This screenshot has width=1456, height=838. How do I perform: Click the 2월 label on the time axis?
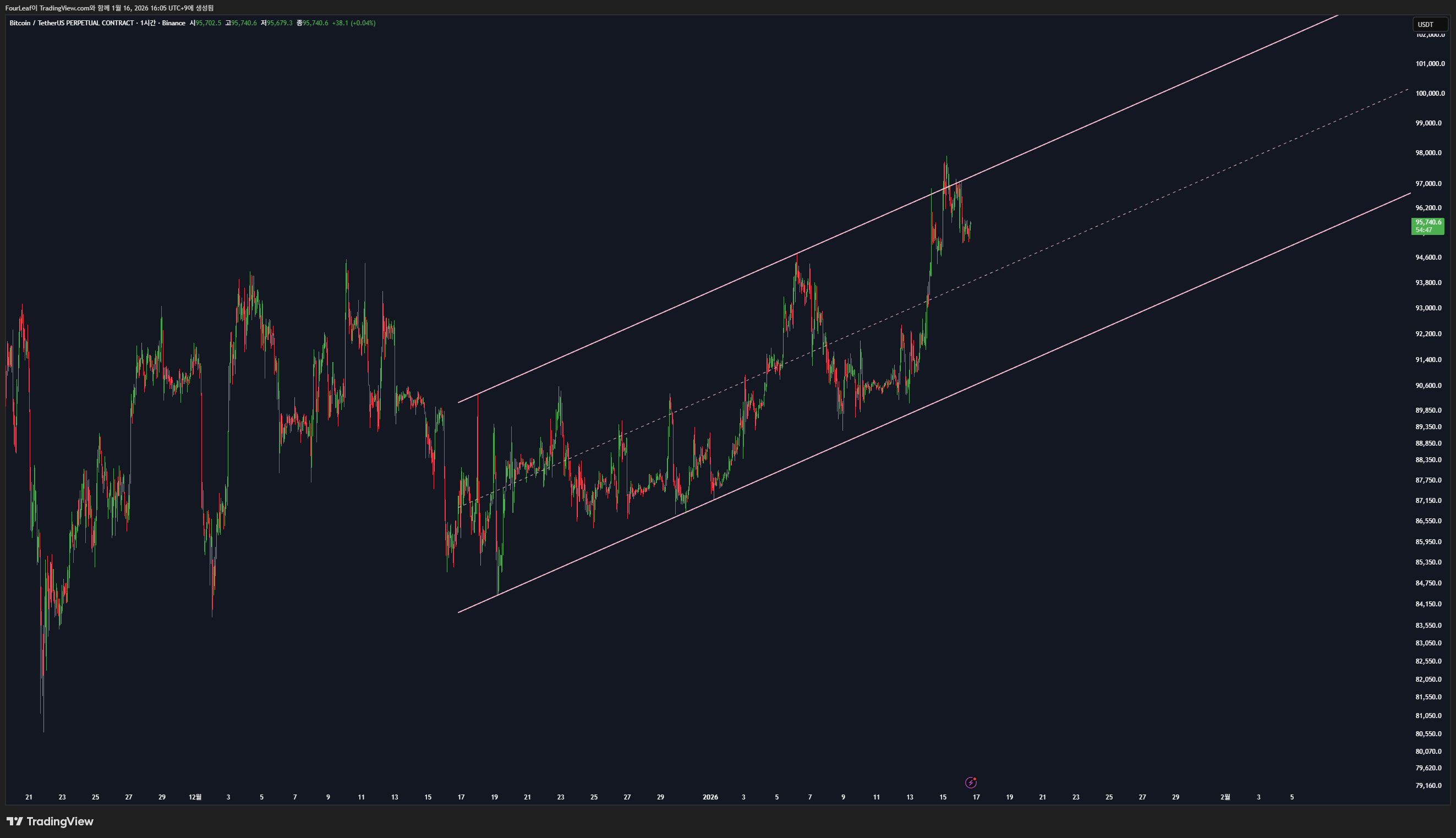click(x=1226, y=797)
